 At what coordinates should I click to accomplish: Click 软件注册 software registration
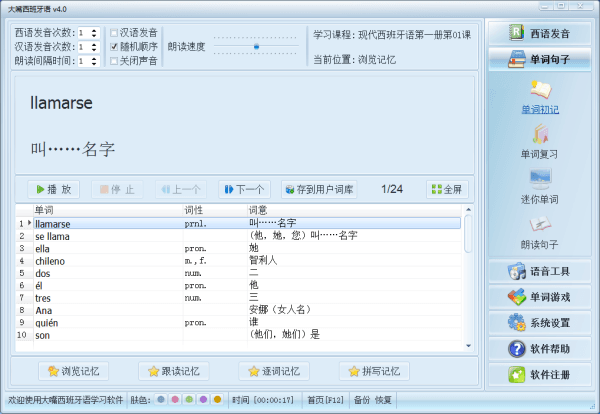540,375
